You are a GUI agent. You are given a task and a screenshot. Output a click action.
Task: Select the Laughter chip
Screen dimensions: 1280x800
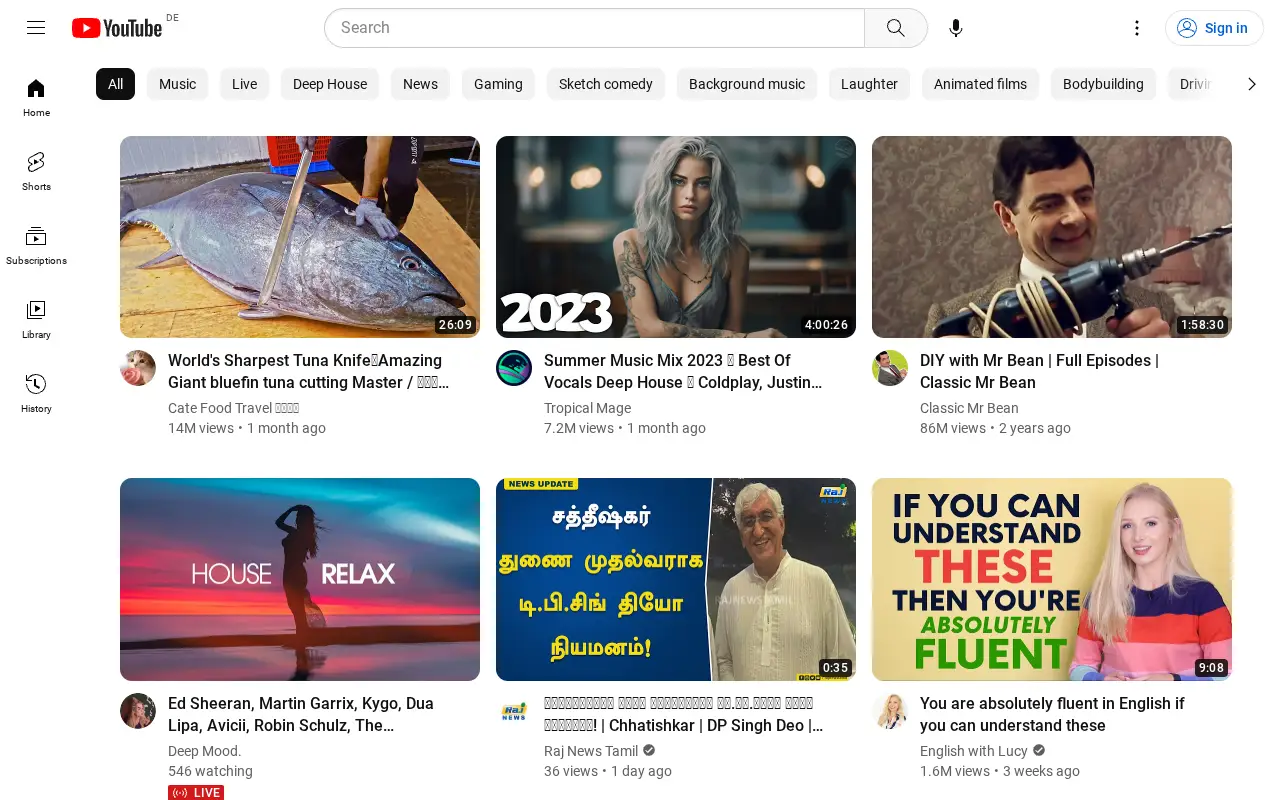click(869, 84)
